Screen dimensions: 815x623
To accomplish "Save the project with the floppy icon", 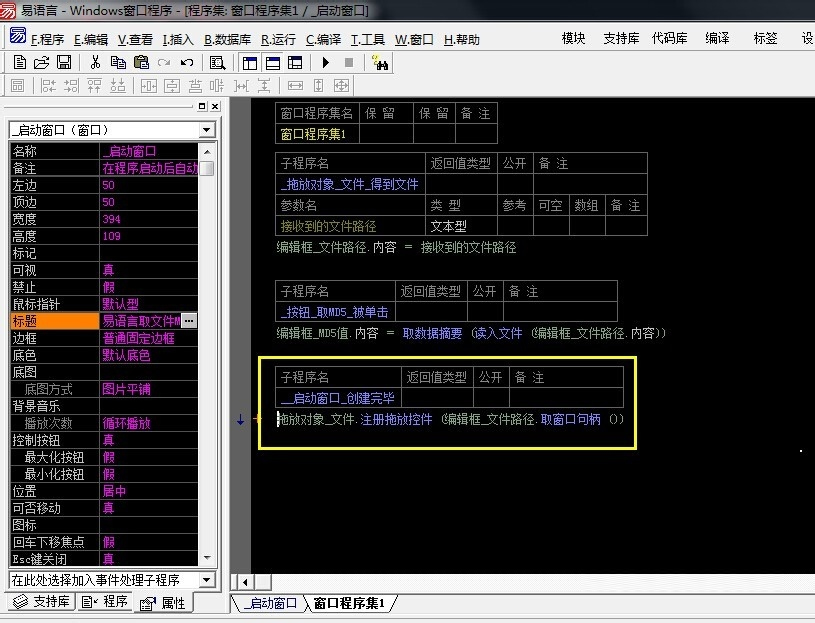I will point(64,63).
